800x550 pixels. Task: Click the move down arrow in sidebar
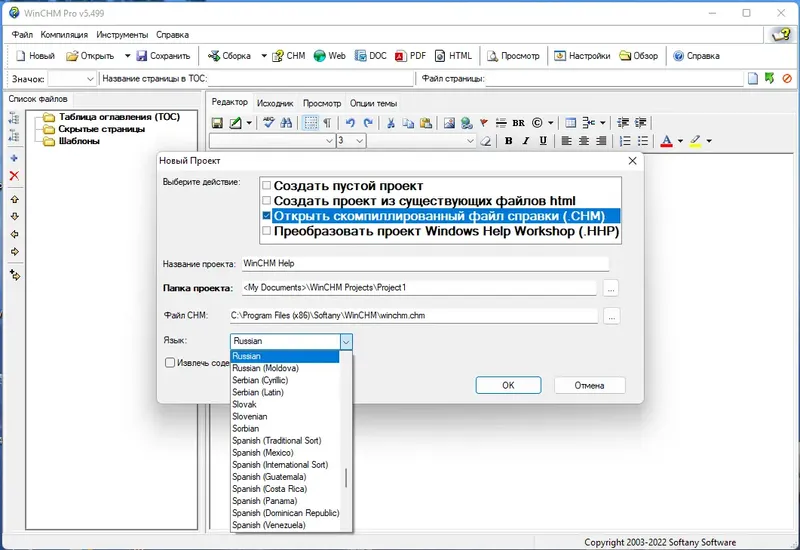(x=14, y=217)
